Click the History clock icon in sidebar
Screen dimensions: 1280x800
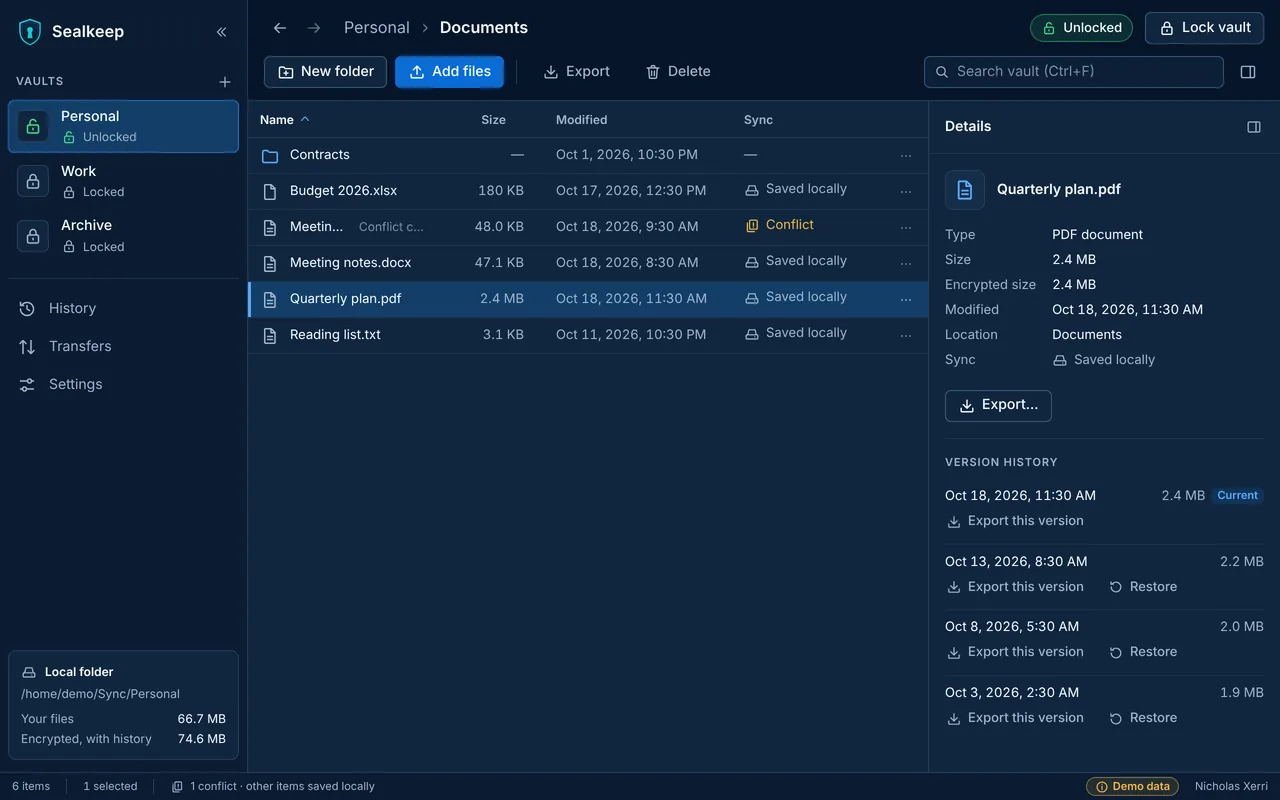click(27, 309)
